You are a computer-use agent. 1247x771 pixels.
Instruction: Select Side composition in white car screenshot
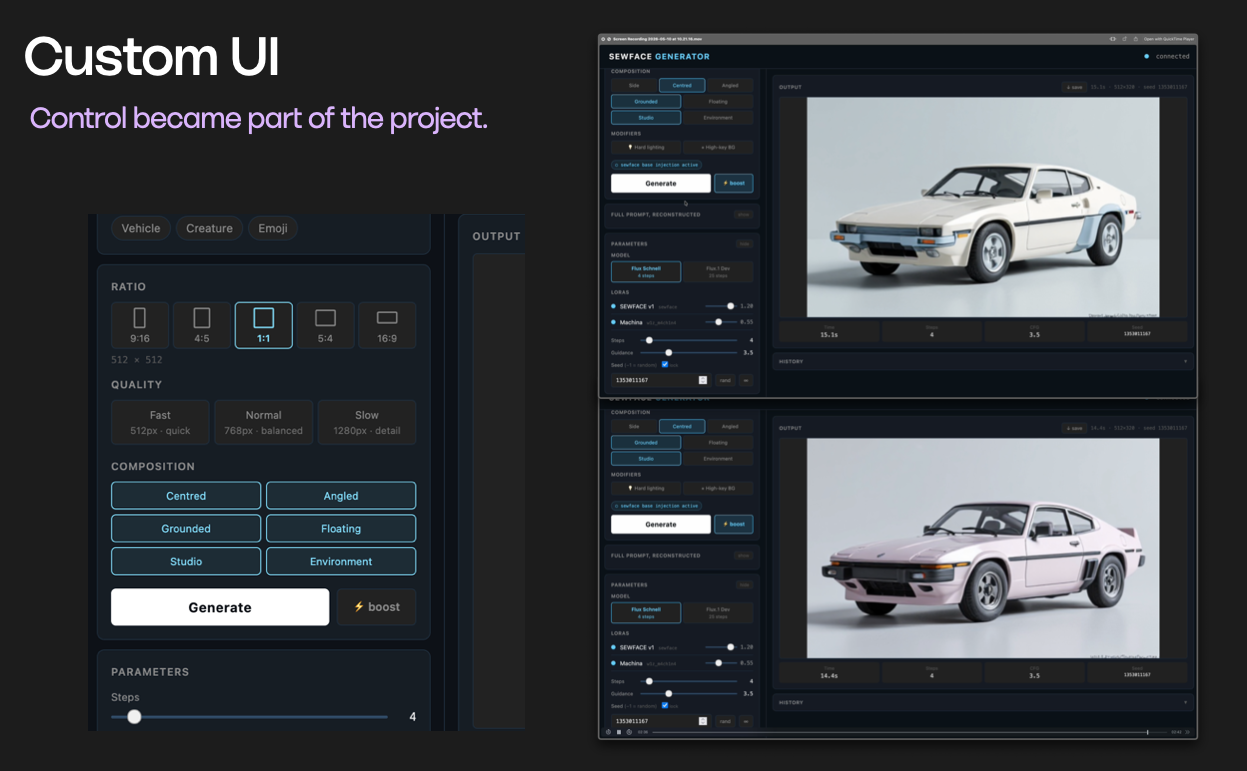tap(634, 86)
